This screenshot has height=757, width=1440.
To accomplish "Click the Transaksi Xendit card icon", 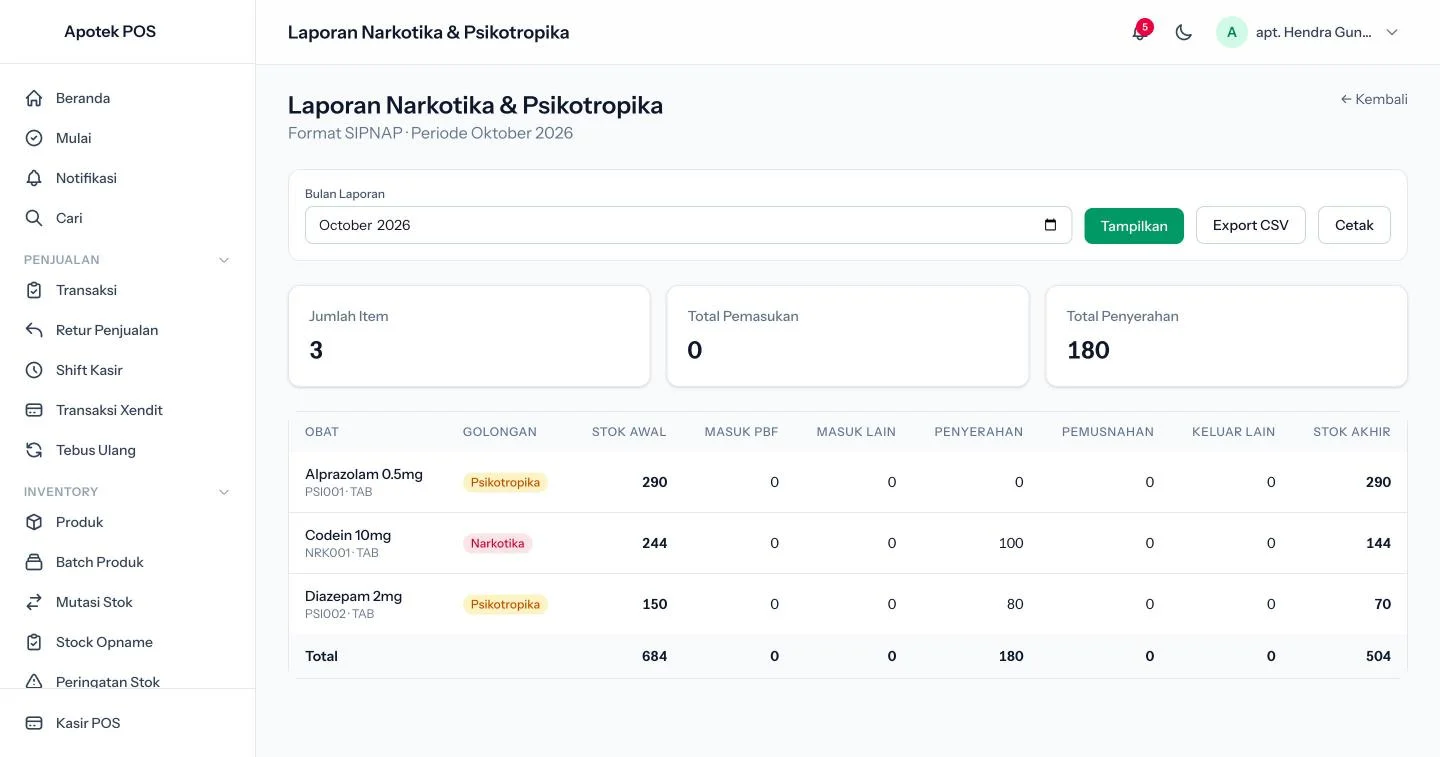I will tap(34, 410).
